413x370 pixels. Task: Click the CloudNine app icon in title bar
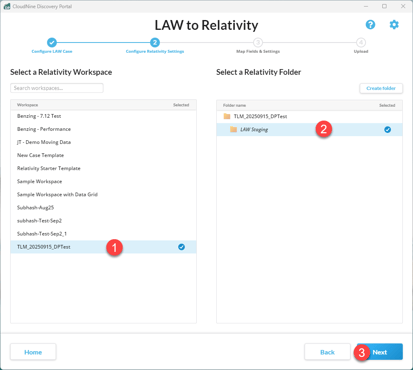(7, 6)
